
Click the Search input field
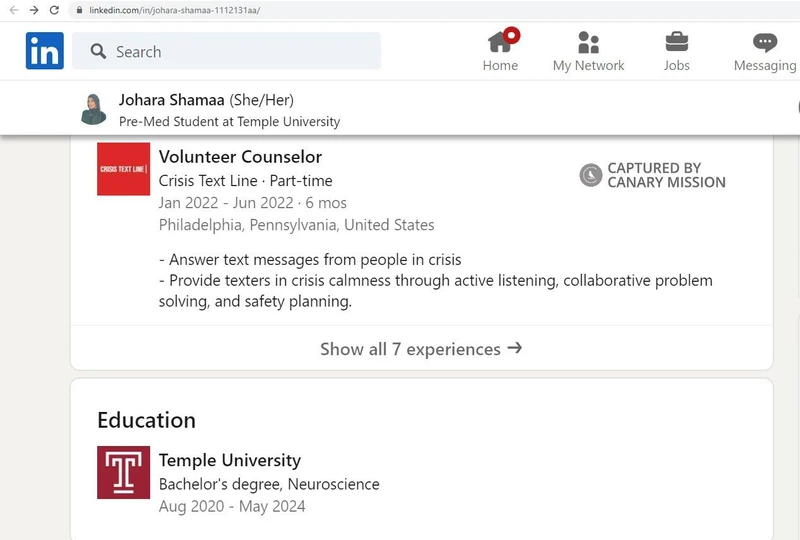coord(227,51)
